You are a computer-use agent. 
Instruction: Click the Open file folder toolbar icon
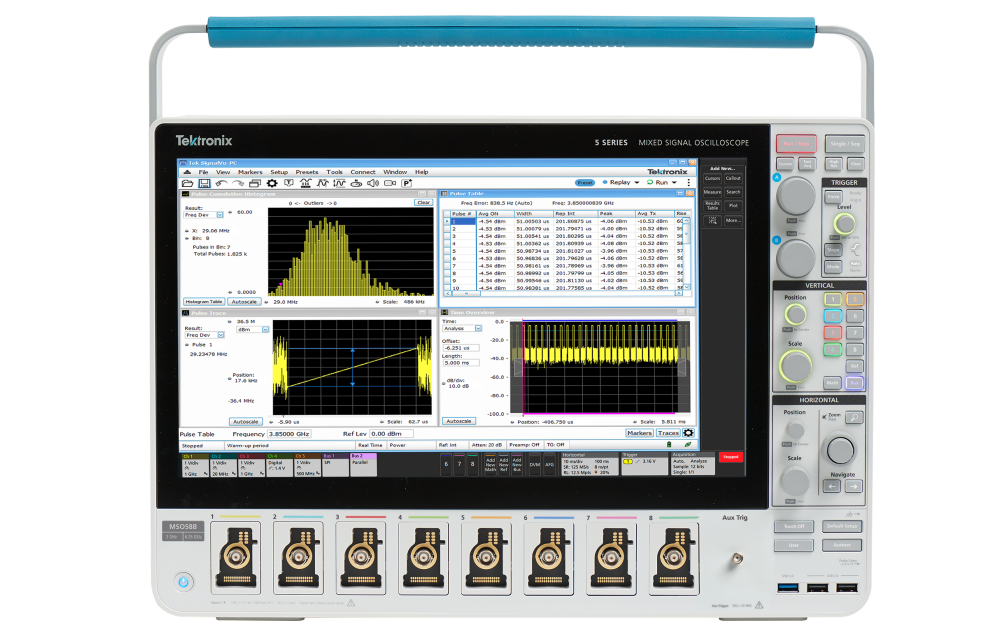tap(188, 183)
